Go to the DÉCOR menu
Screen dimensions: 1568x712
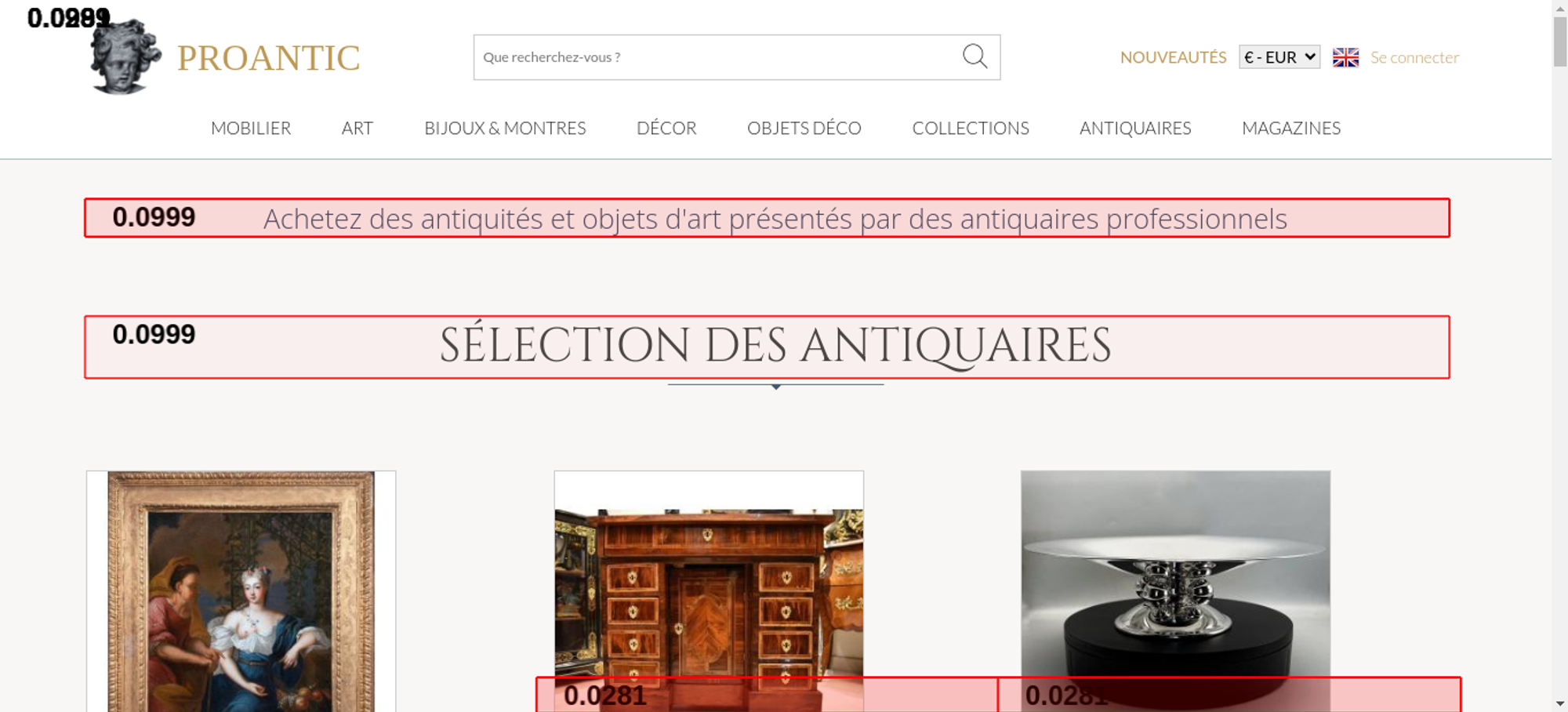tap(666, 128)
